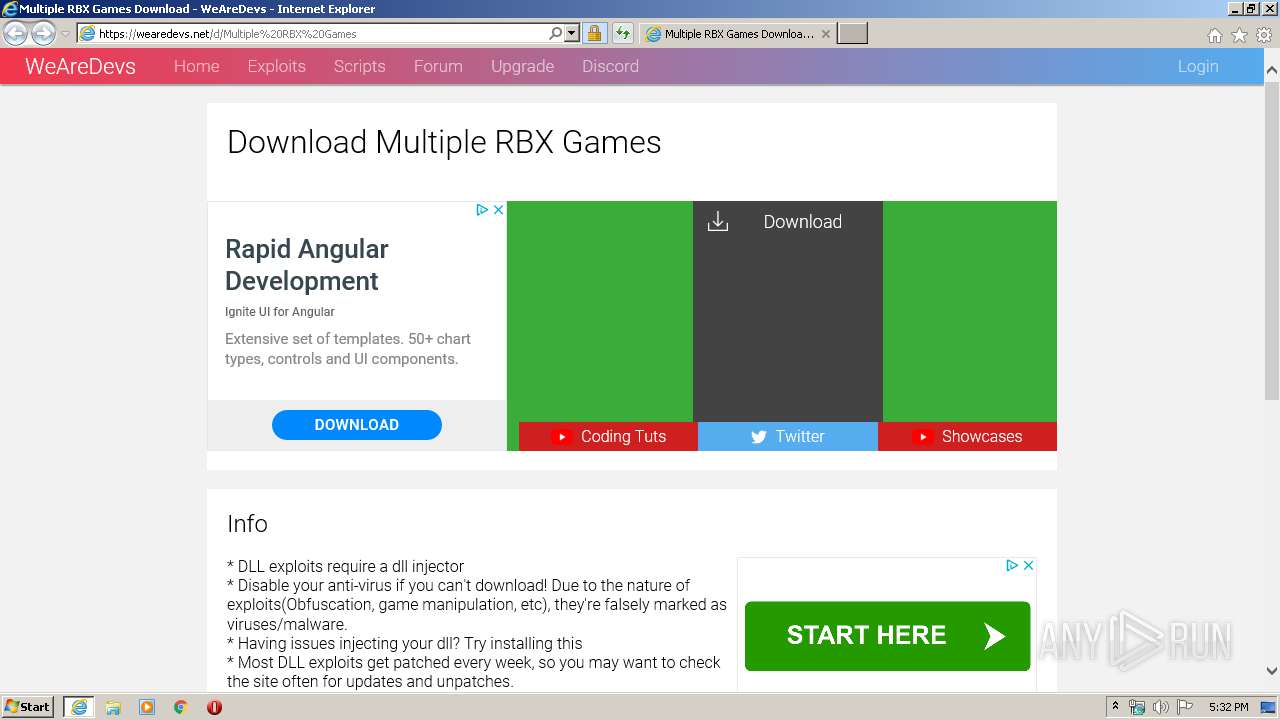Click the AdChoices triangle on Angular ad
The image size is (1280, 720).
coord(482,210)
